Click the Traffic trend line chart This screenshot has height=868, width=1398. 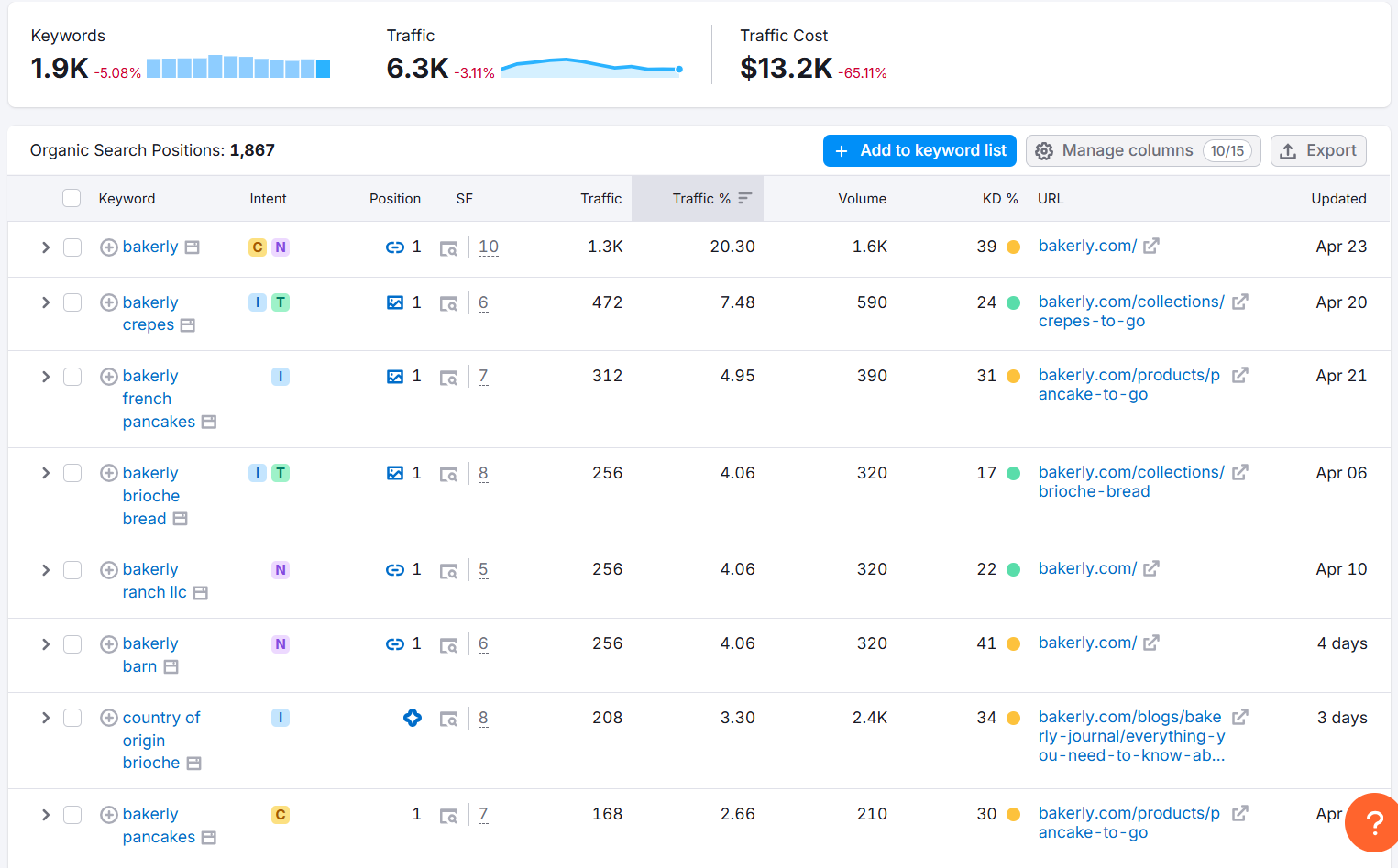[x=591, y=68]
